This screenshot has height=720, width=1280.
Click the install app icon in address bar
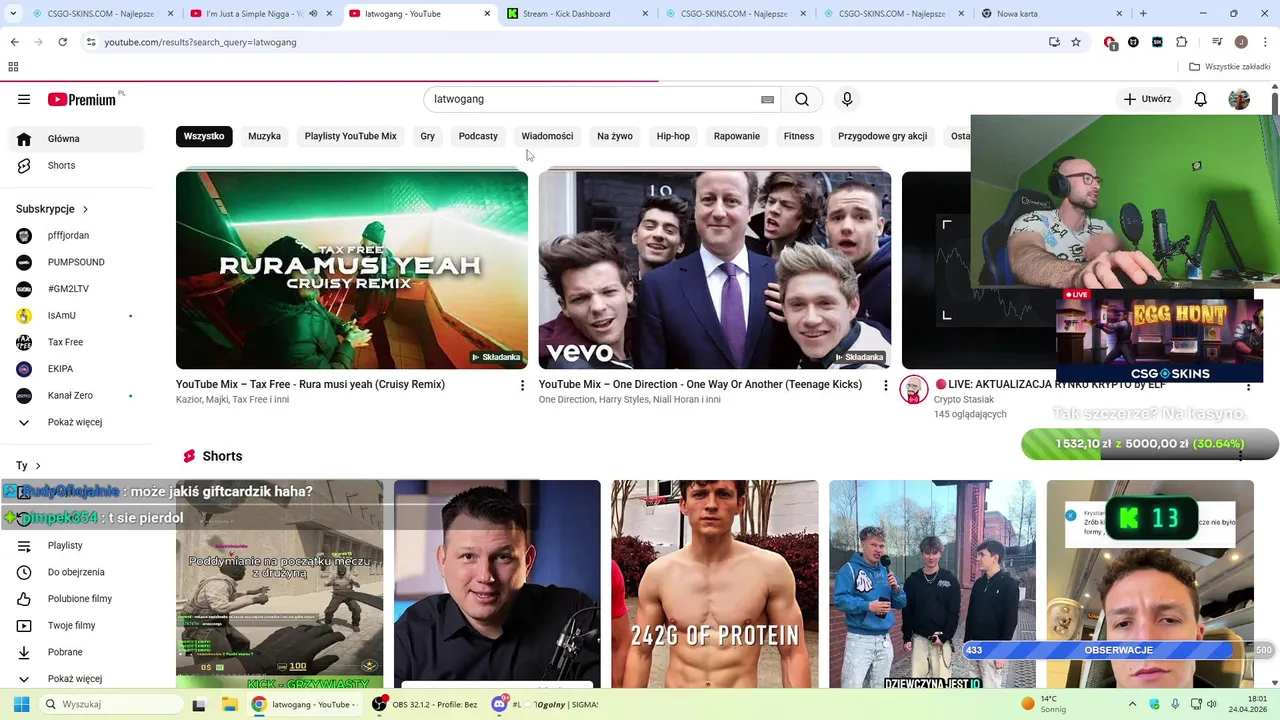tap(1054, 42)
